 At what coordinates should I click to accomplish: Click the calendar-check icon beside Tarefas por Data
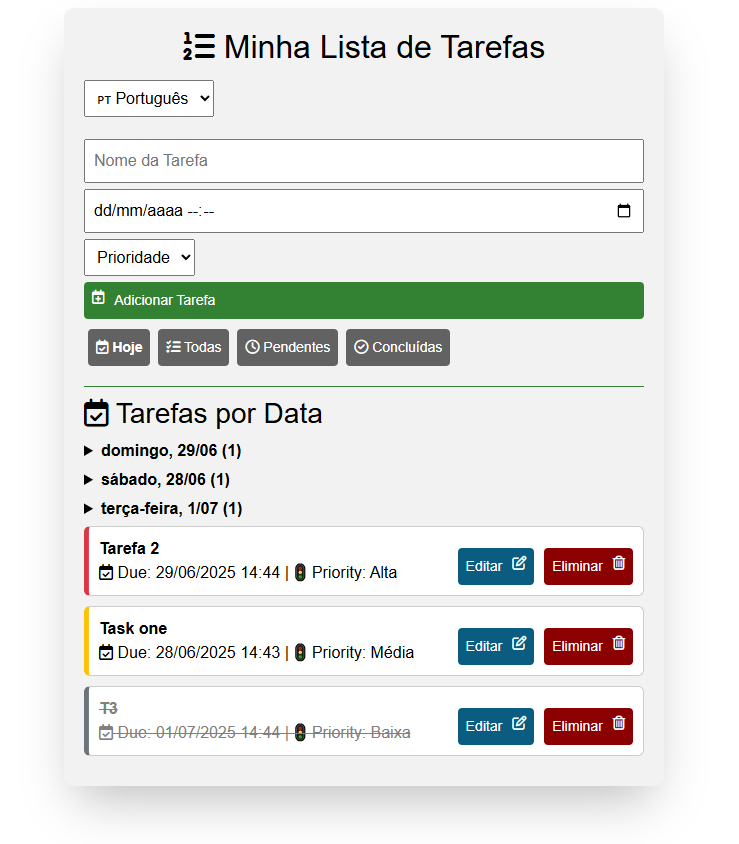tap(97, 413)
